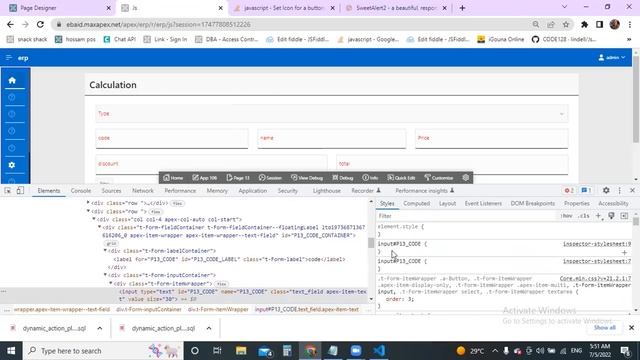The image size is (640, 360).
Task: Toggle :hov element state panel
Action: coord(566,216)
